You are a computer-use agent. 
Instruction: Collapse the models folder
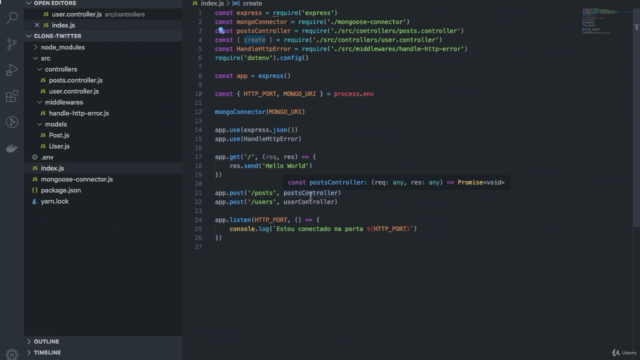click(56, 124)
